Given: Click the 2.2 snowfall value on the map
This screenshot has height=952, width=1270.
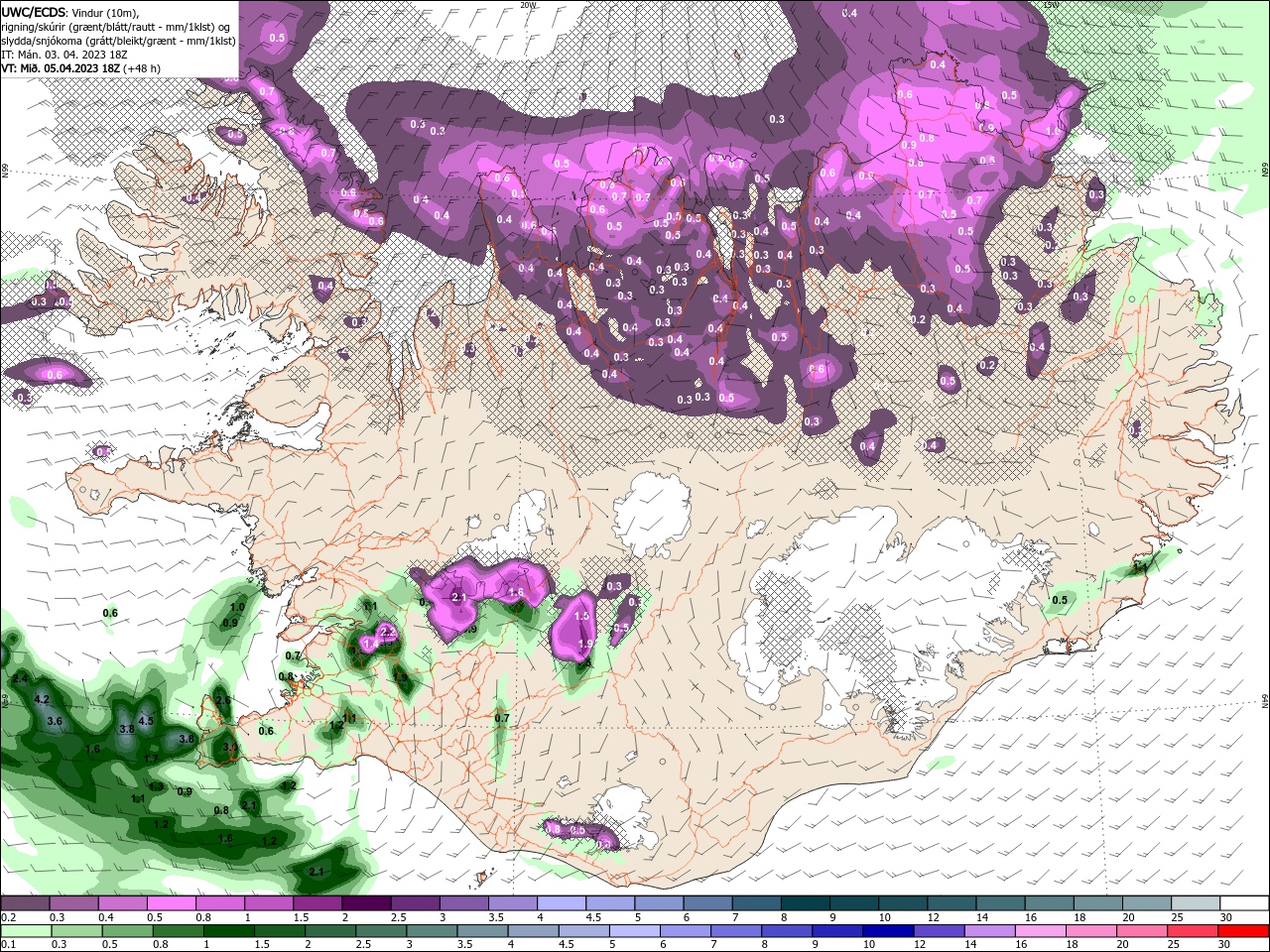Looking at the screenshot, I should click(388, 631).
